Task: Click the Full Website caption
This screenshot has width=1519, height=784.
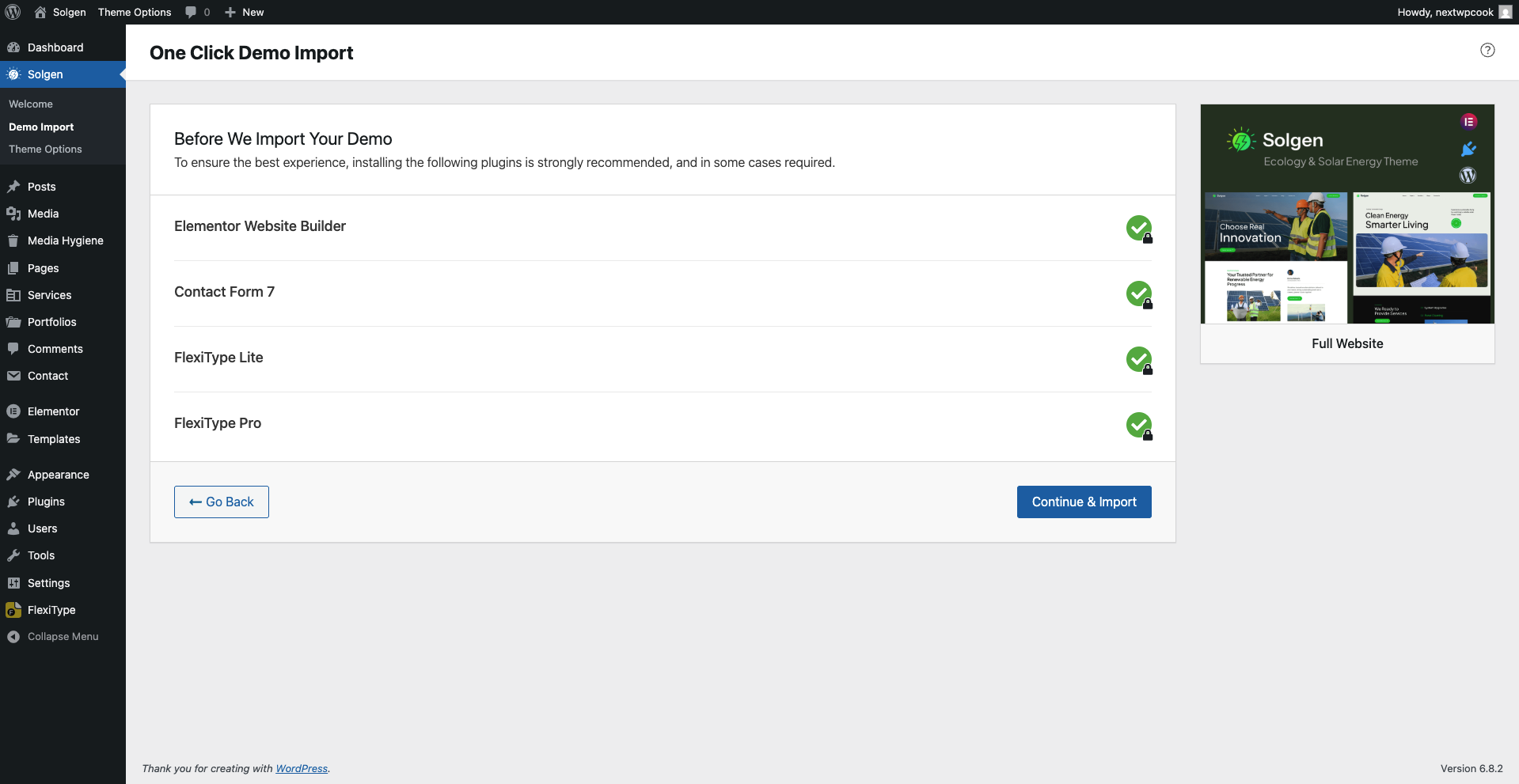Action: coord(1347,343)
